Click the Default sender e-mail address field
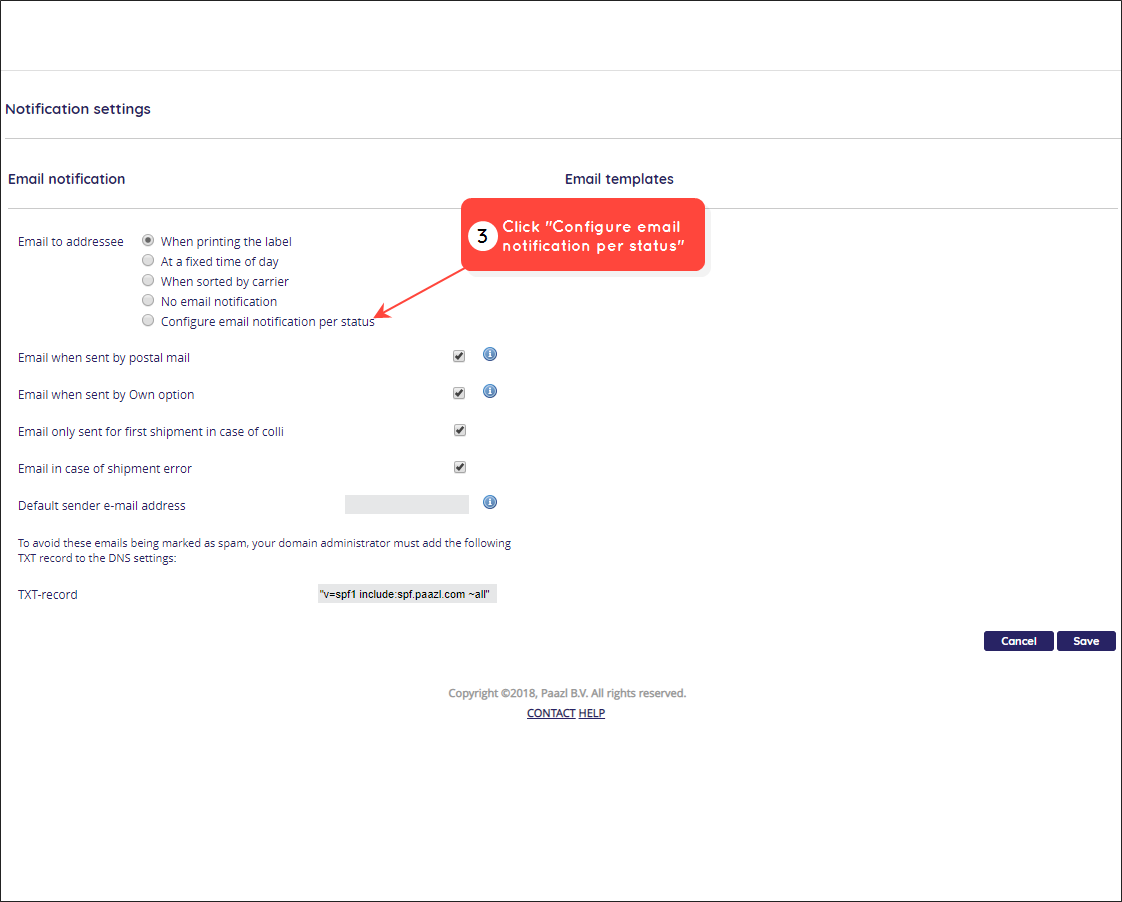1122x902 pixels. coord(406,504)
